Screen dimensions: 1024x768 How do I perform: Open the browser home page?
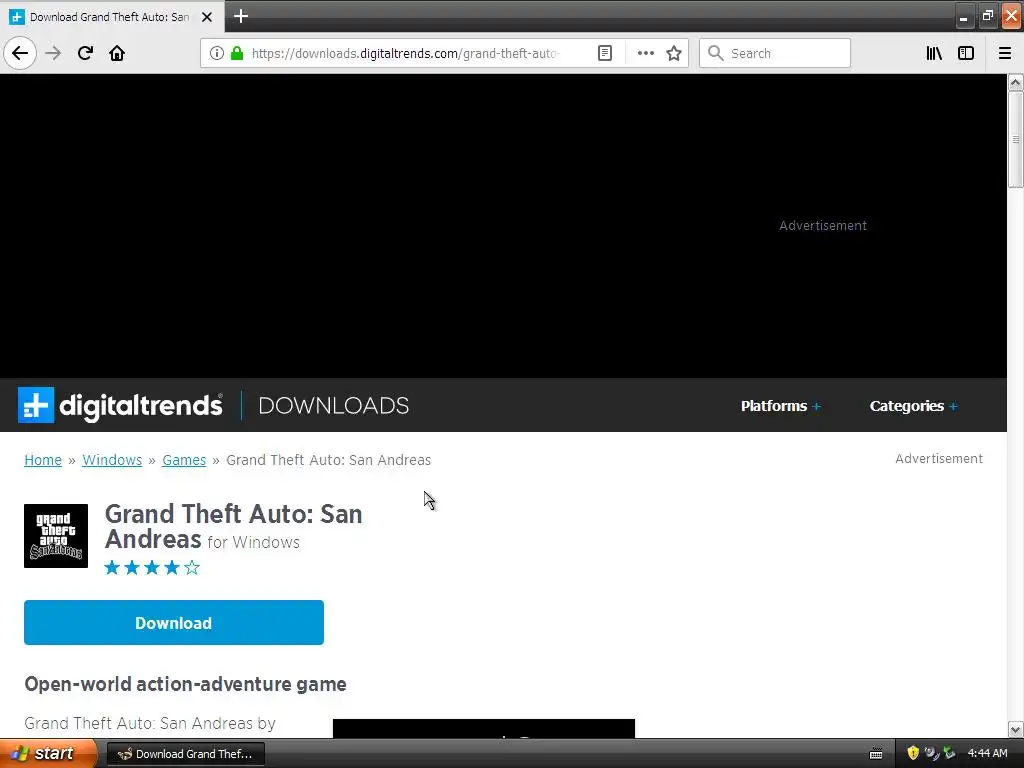point(117,53)
